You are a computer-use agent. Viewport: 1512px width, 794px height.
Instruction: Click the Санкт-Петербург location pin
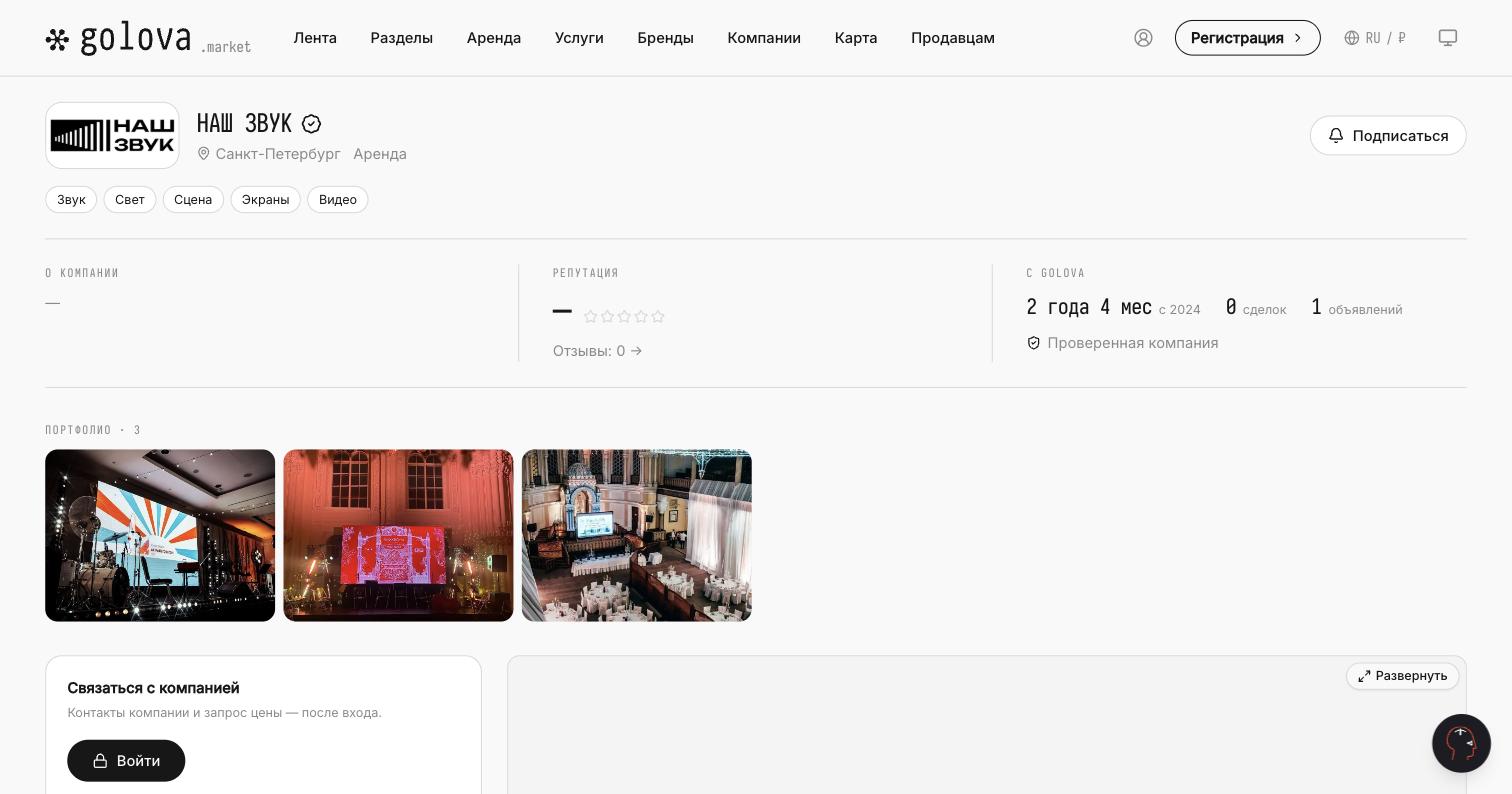(204, 154)
